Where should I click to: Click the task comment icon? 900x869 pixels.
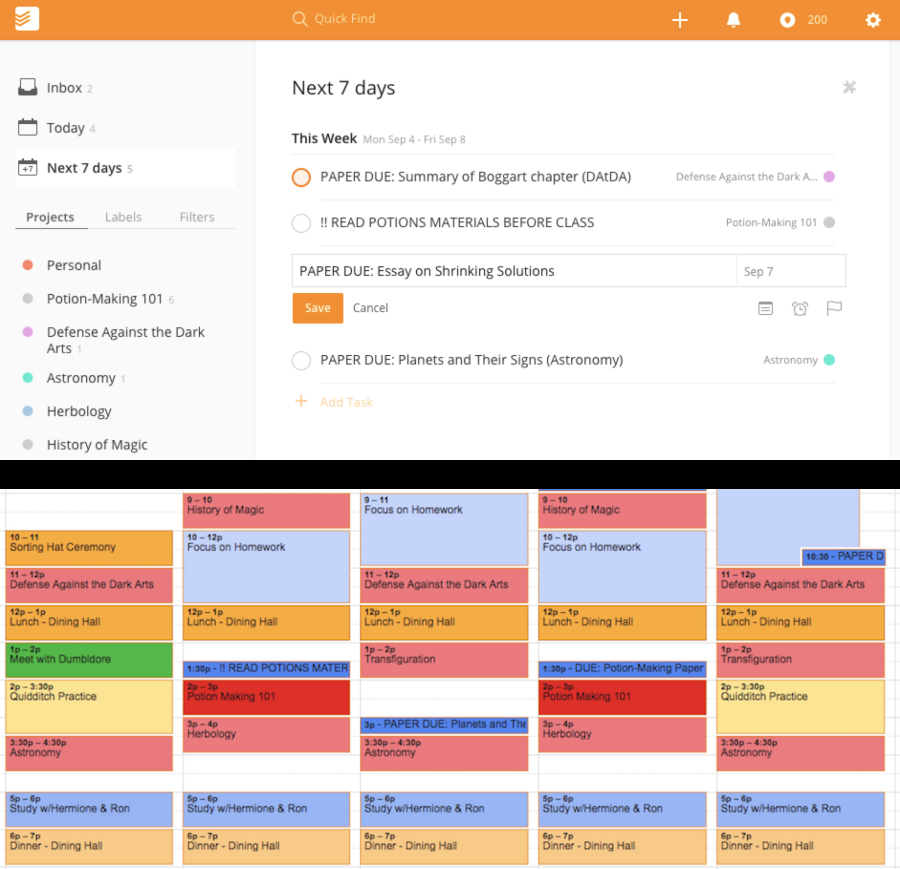(765, 308)
